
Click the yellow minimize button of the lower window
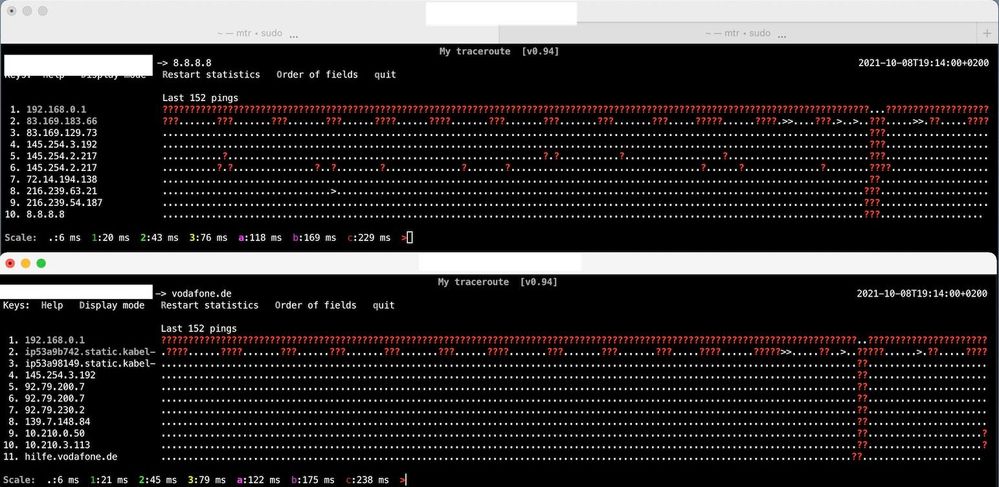pos(25,263)
